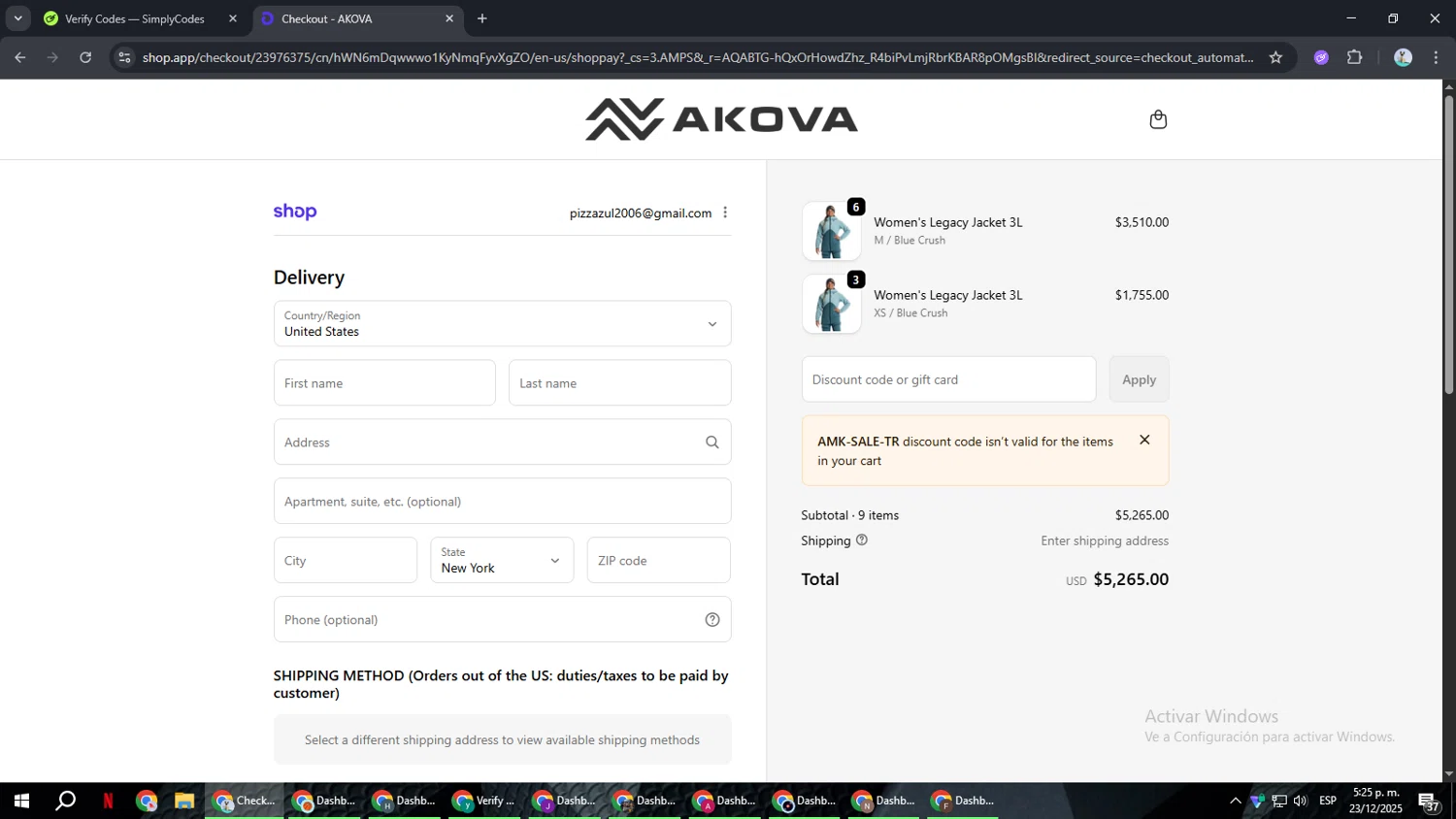Click the phone field help icon

pos(712,620)
